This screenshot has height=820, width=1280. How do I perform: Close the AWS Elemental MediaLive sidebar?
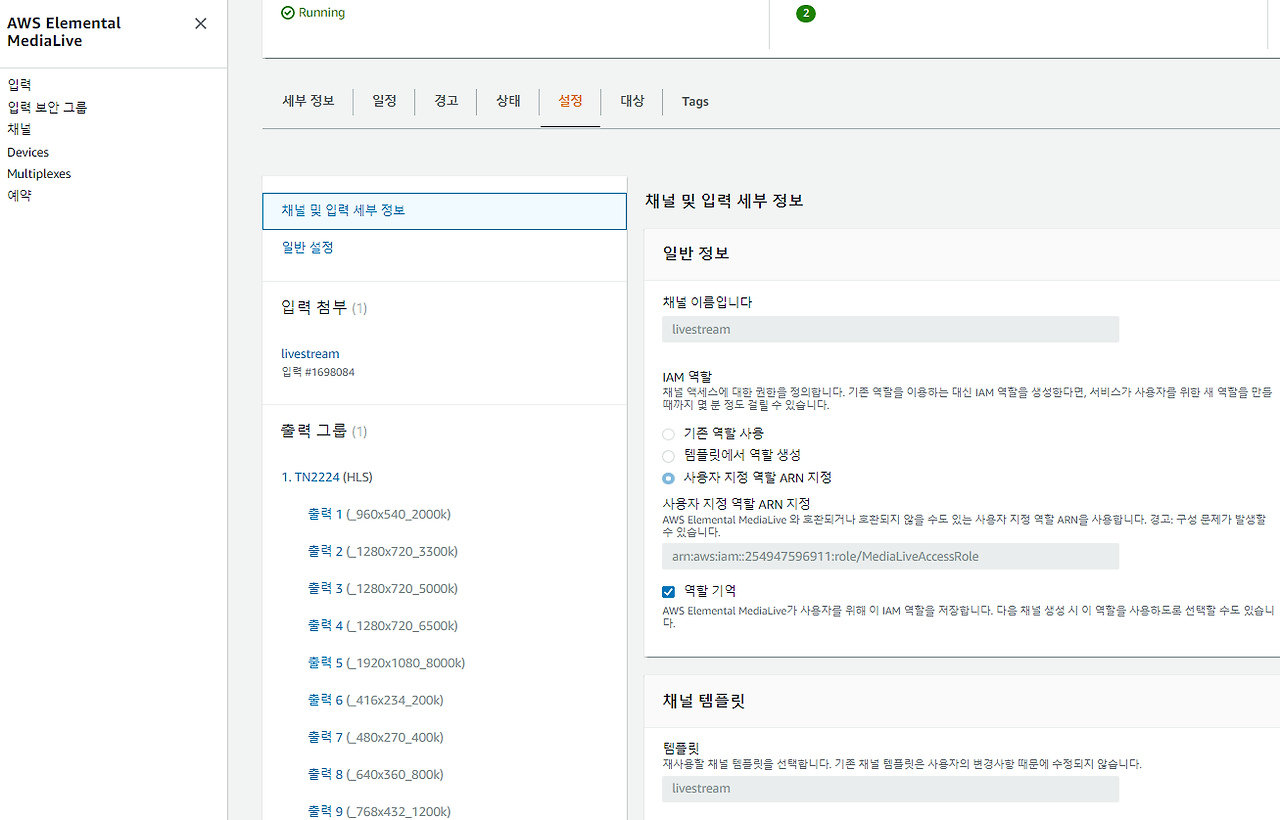(201, 23)
